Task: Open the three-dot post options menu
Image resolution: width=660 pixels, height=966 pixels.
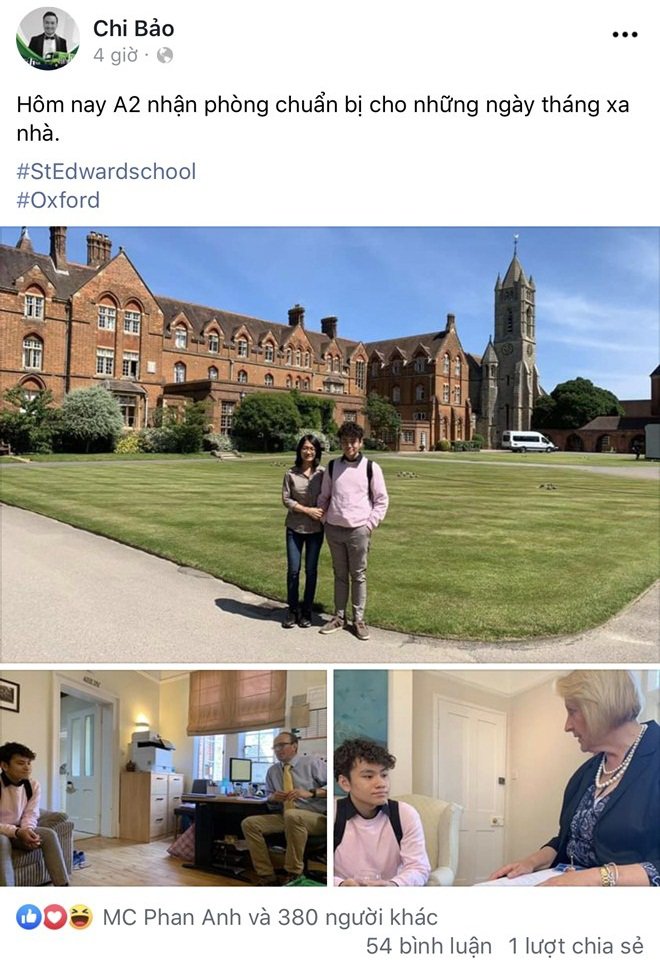Action: click(625, 35)
